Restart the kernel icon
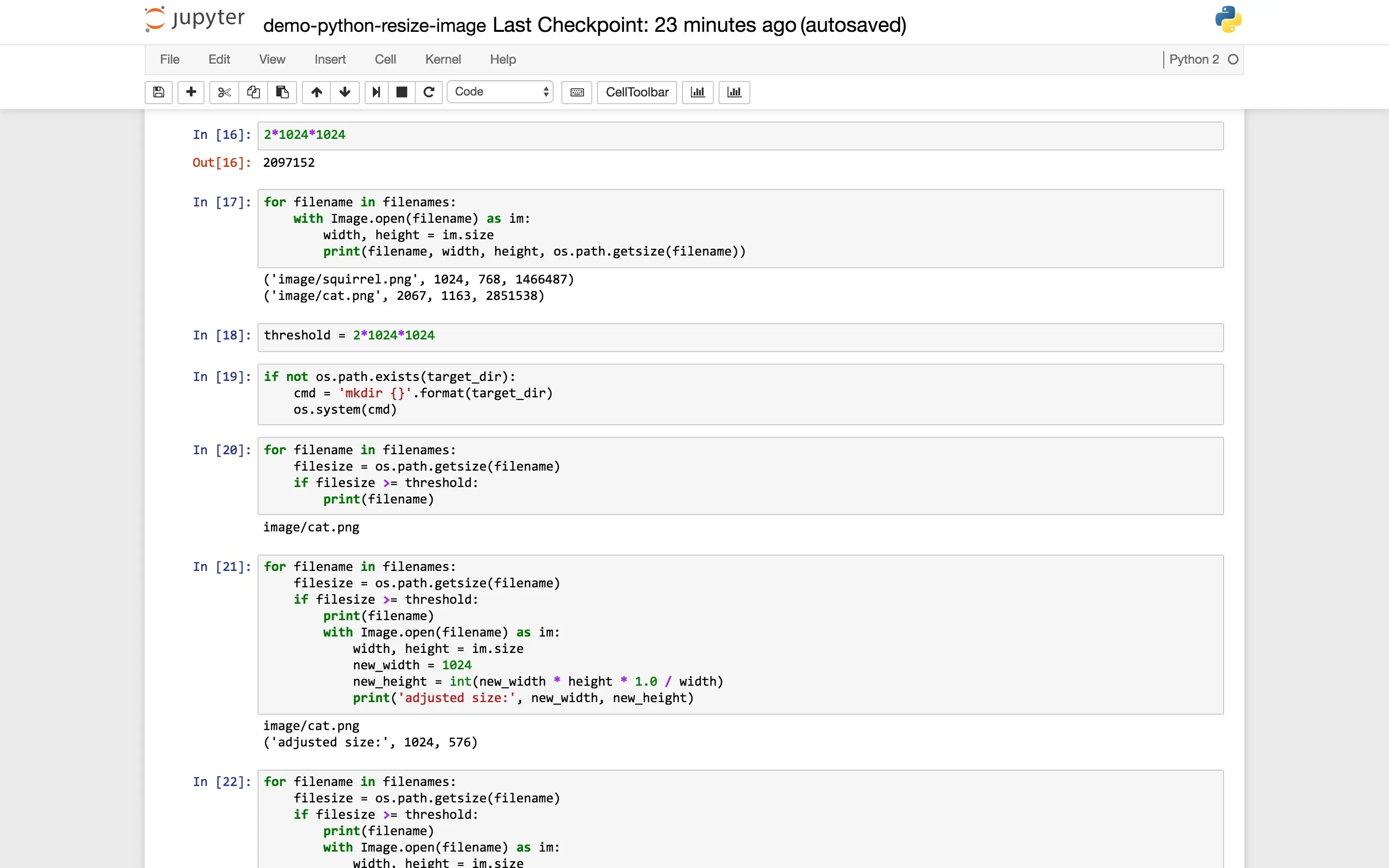The width and height of the screenshot is (1389, 868). tap(429, 92)
